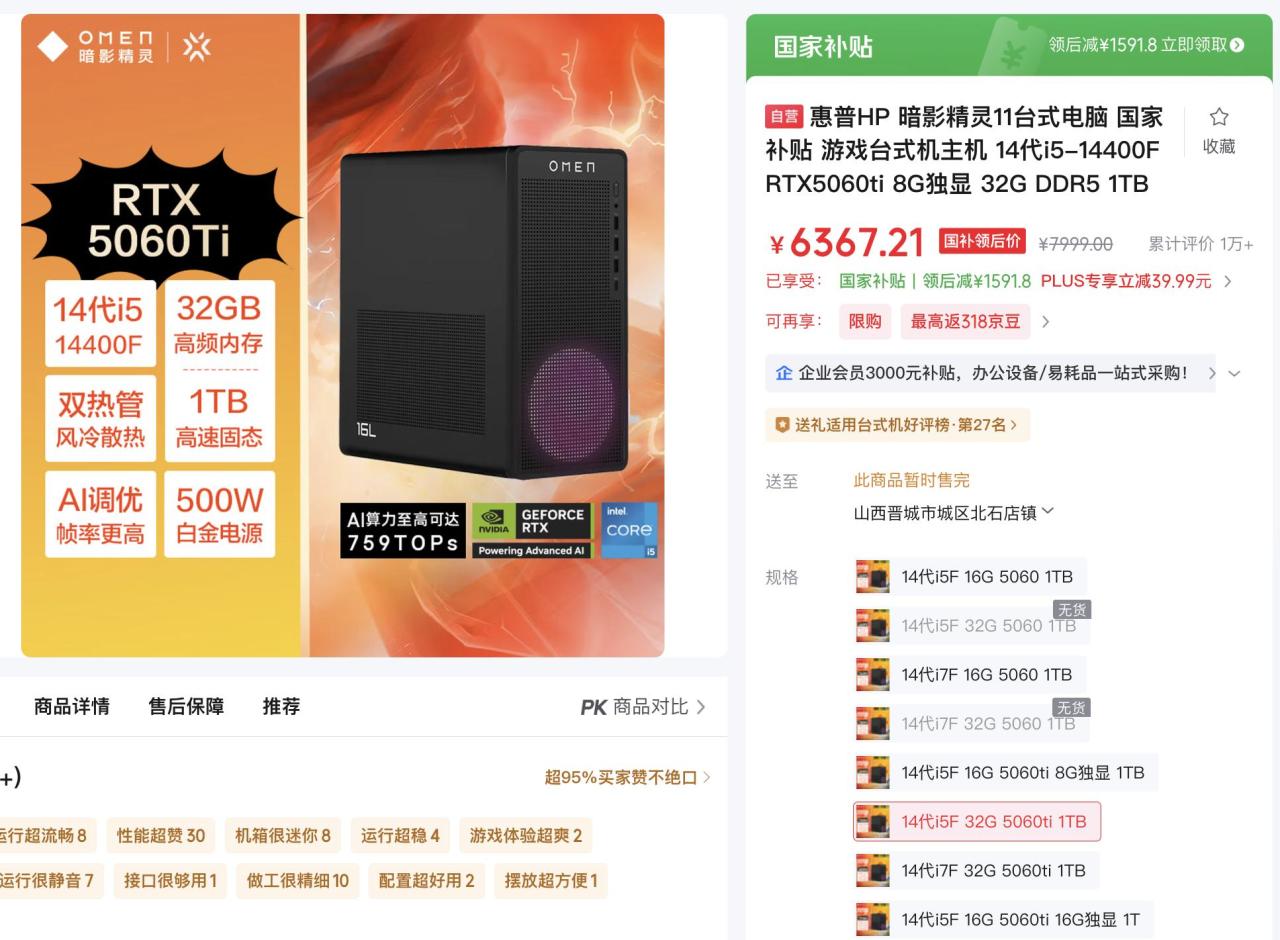Click thumbnail icon for 14代i5F 16G 5060 1TB
The image size is (1280, 940).
click(872, 577)
